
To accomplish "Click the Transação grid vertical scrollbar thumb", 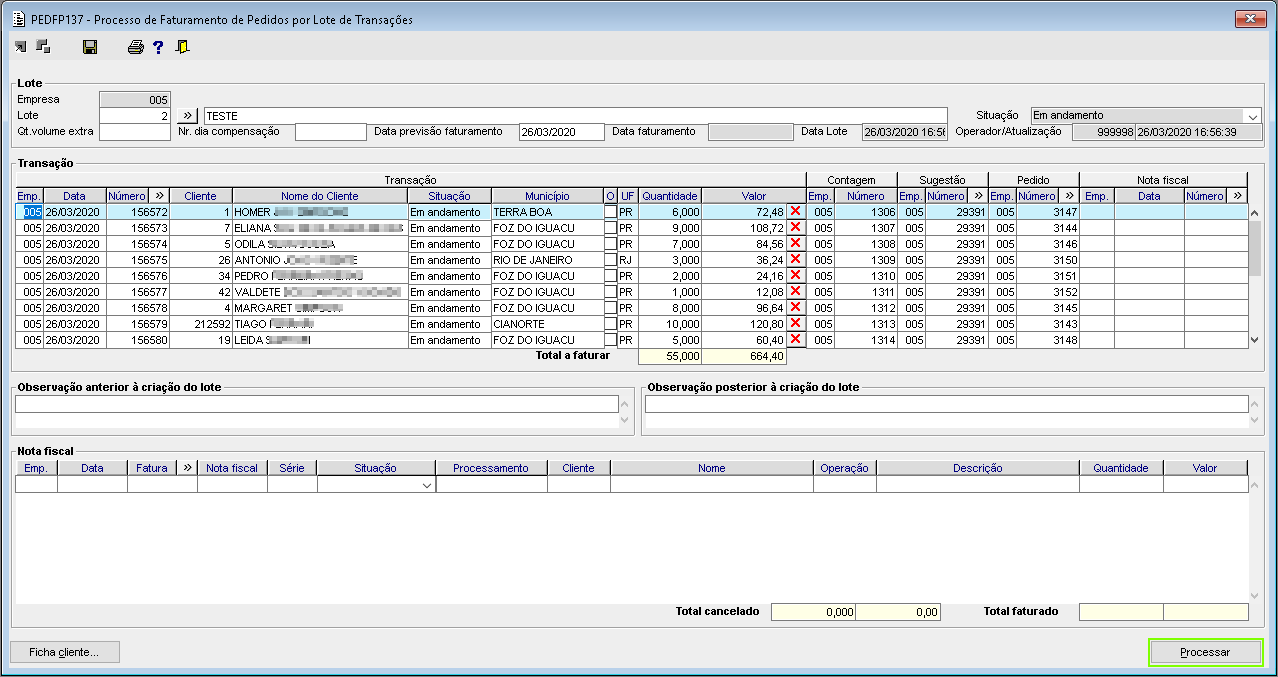I will click(x=1255, y=246).
